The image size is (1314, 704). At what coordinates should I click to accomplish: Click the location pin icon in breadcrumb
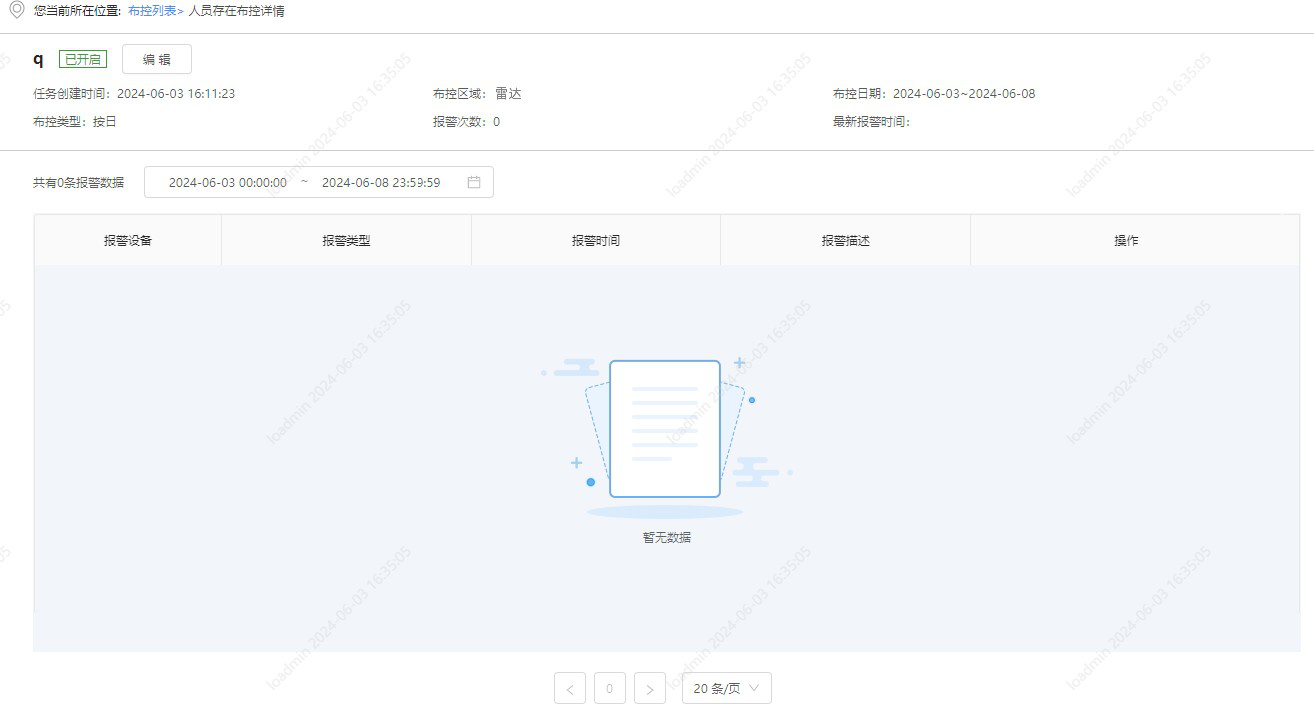(16, 11)
